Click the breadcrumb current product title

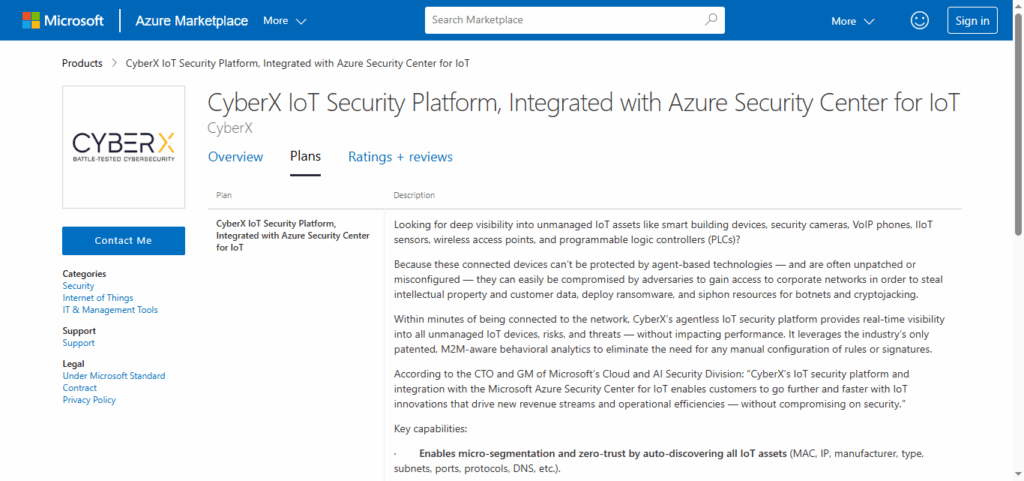coord(298,63)
